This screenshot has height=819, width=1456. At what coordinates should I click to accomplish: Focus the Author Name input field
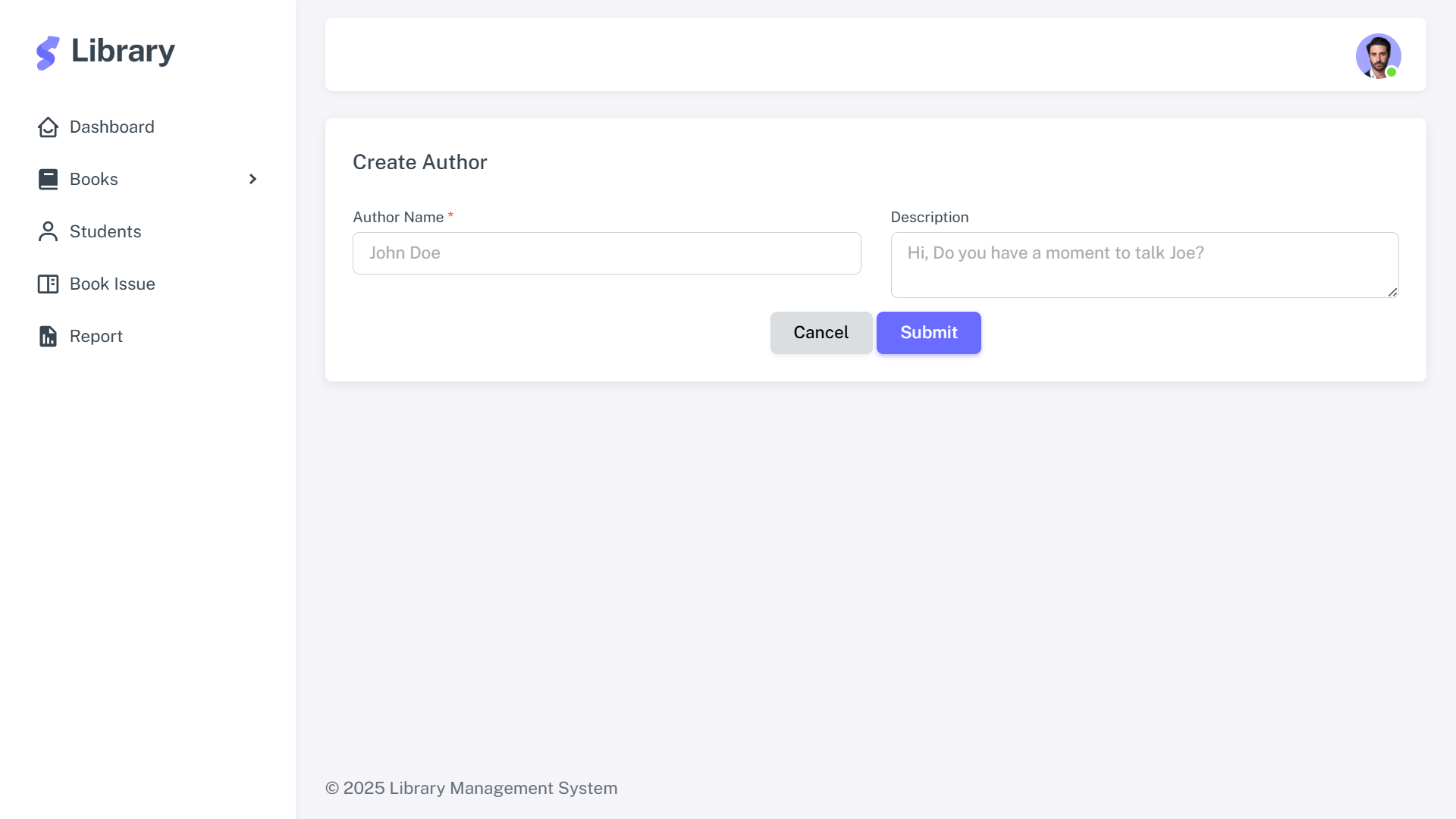[x=607, y=253]
